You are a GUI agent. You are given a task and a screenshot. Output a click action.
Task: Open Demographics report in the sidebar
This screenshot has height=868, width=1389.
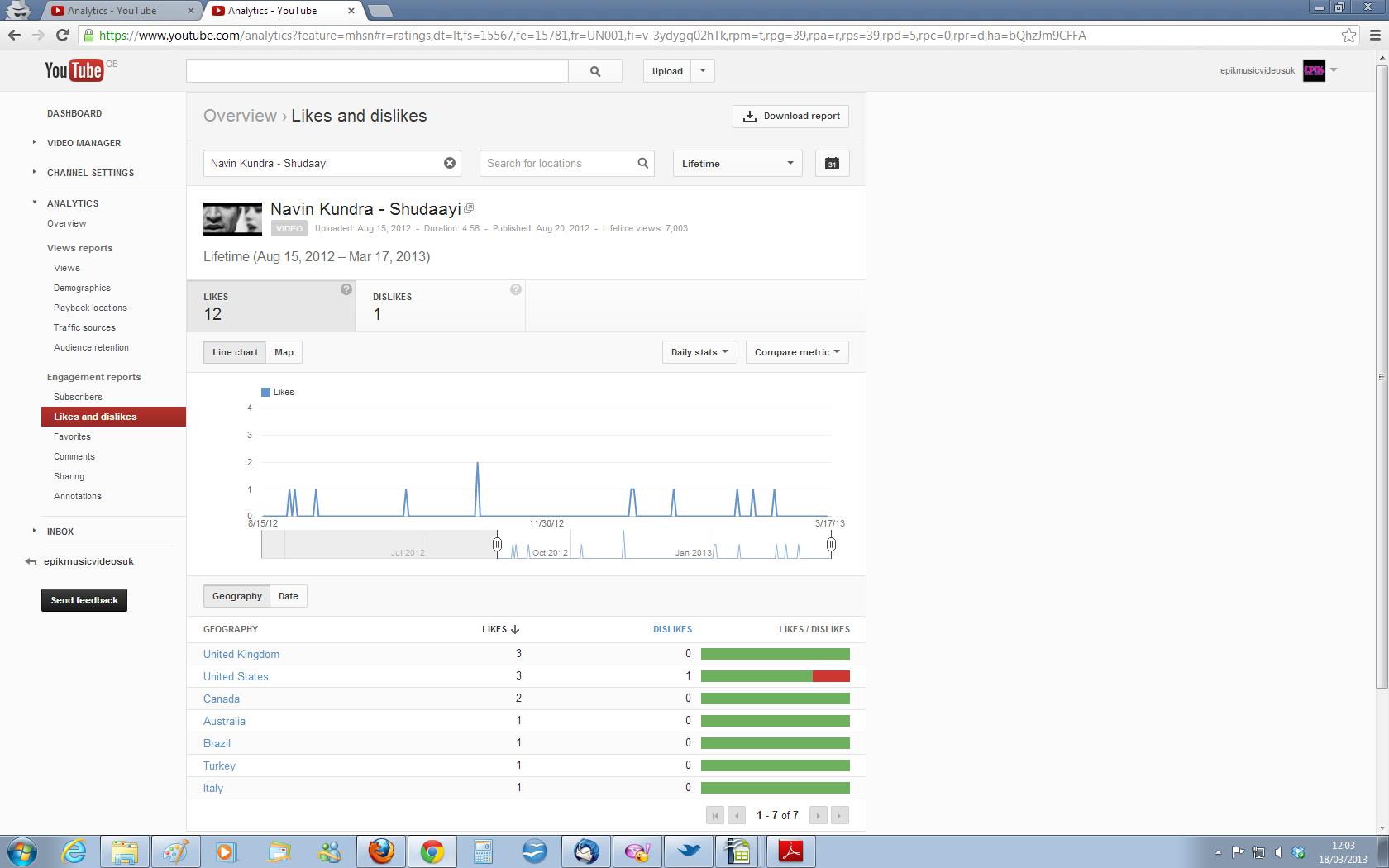coord(82,288)
